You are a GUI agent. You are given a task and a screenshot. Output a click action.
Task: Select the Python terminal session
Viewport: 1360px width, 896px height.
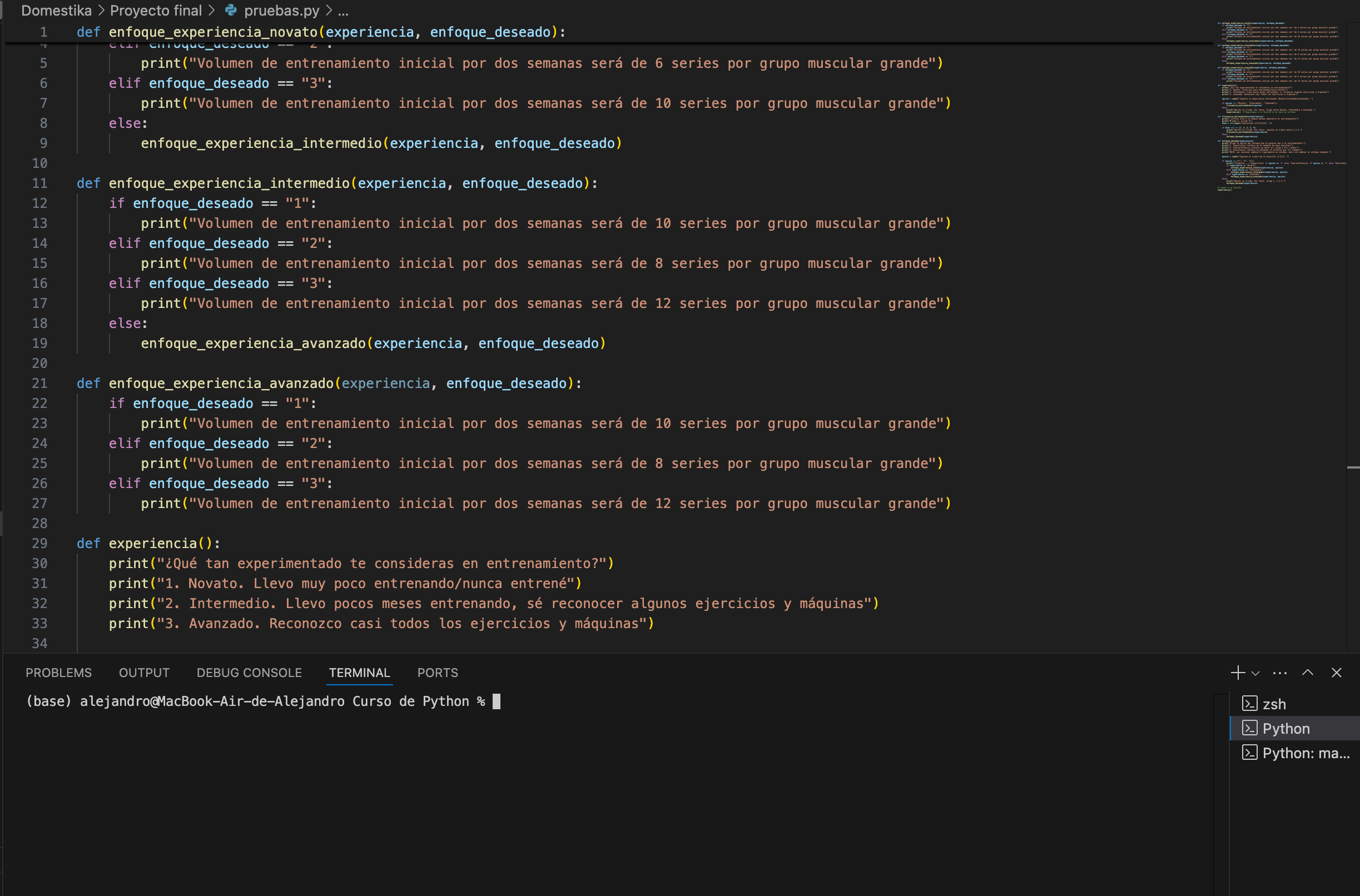(1294, 729)
